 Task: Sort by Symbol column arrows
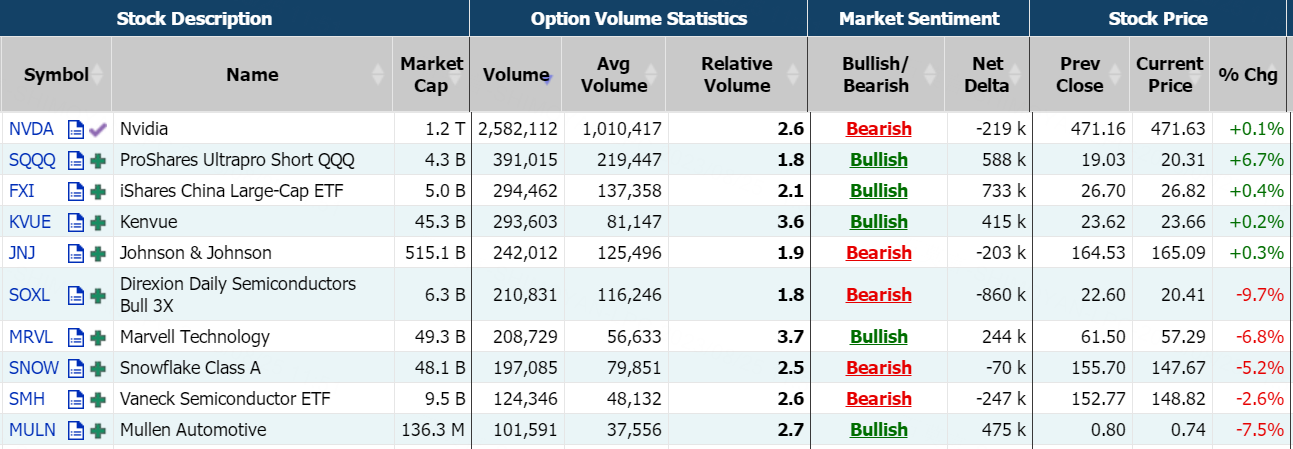point(98,74)
